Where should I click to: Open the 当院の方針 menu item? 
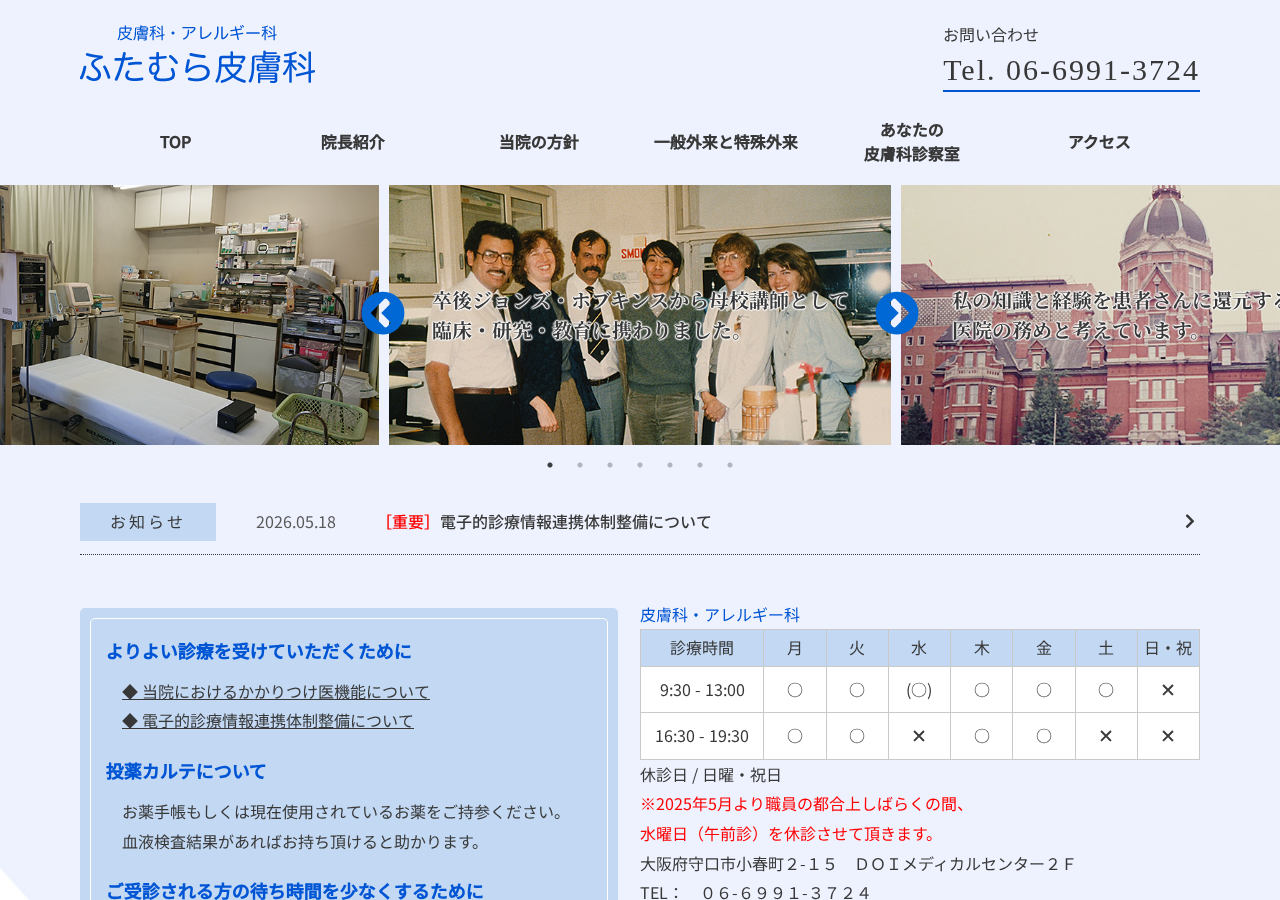pos(539,142)
